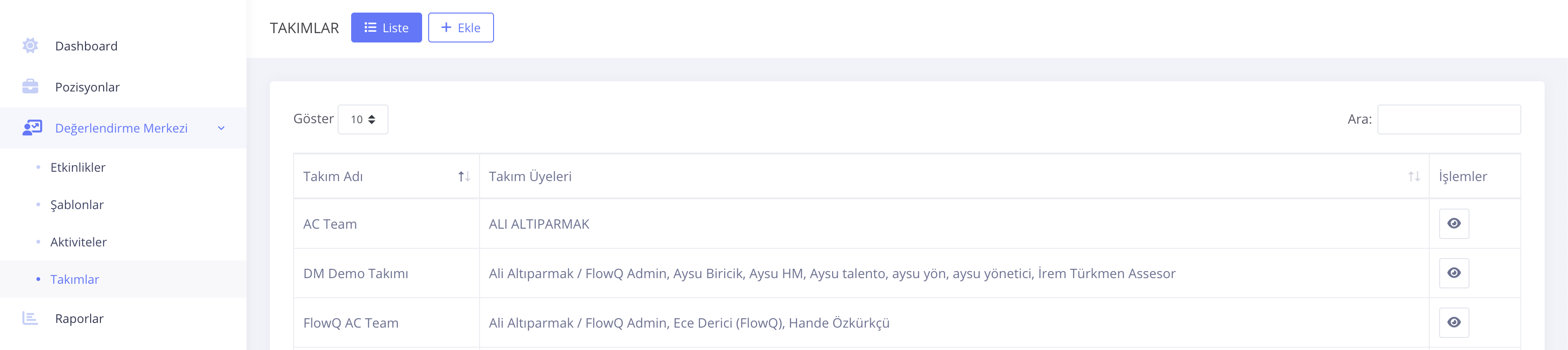Viewport: 1568px width, 350px height.
Task: Sort by Takım Üyeleri column arrows
Action: coord(1413,176)
